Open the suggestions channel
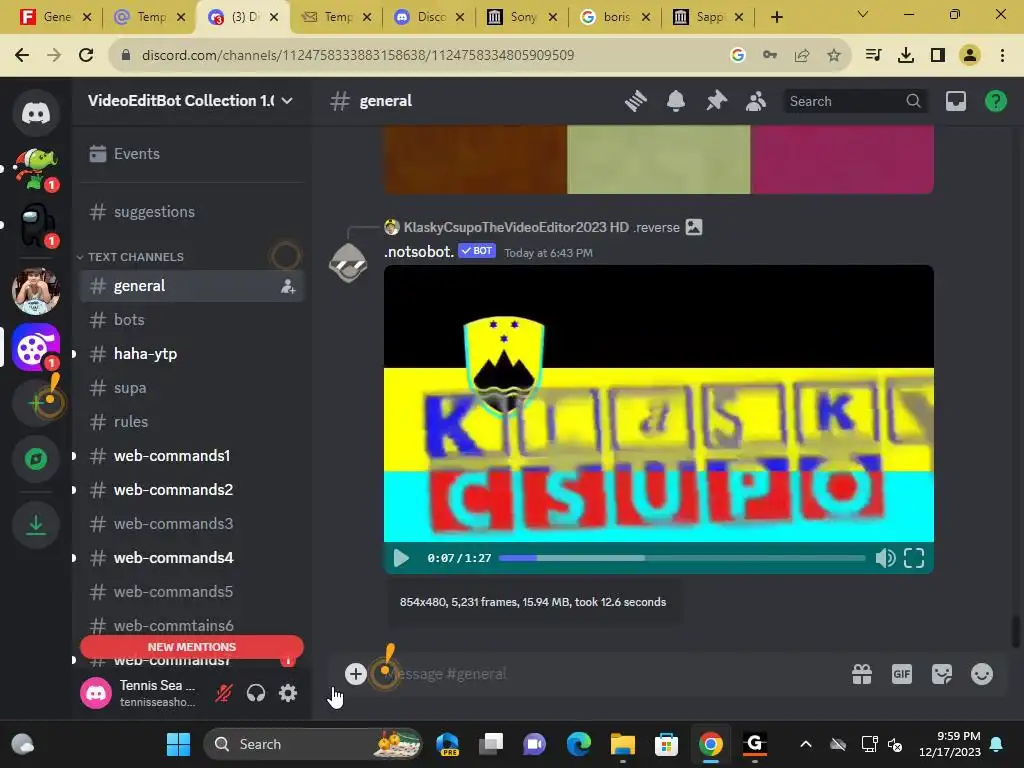This screenshot has height=768, width=1024. (192, 212)
